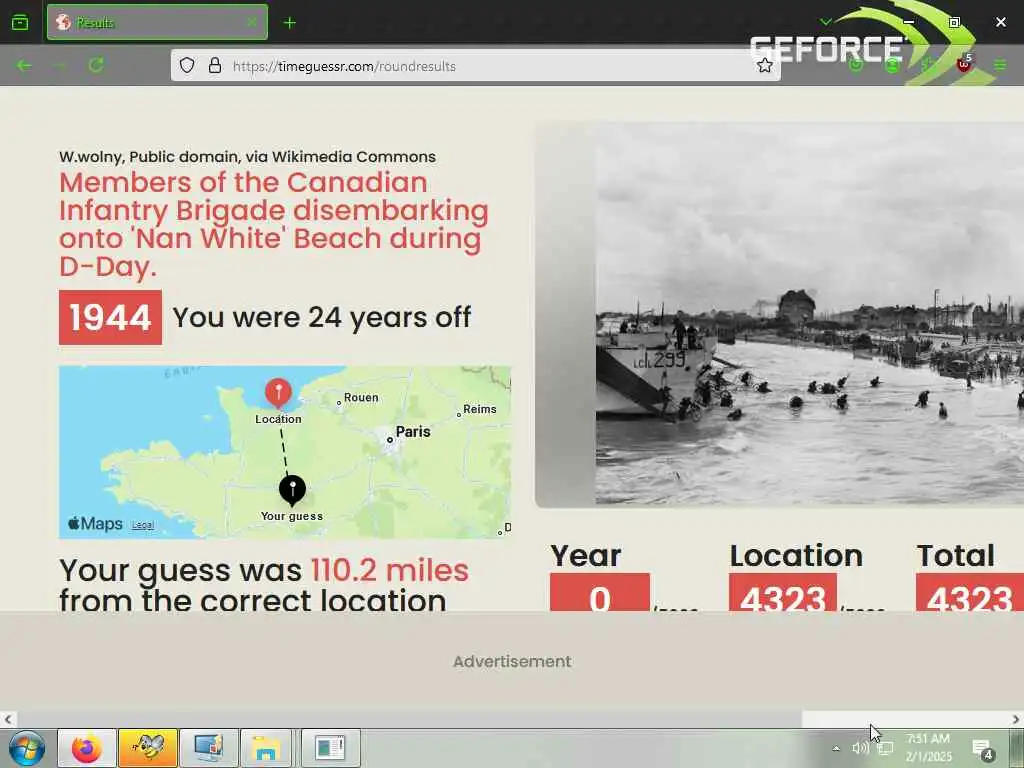The height and width of the screenshot is (768, 1024).
Task: Click the red '110.2 miles' distance text
Action: point(389,570)
